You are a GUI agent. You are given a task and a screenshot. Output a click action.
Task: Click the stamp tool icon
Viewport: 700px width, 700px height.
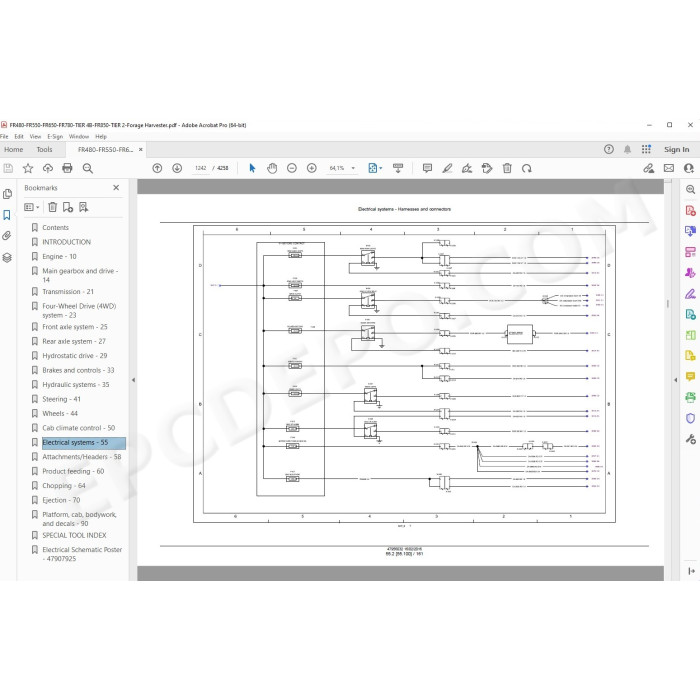[487, 168]
